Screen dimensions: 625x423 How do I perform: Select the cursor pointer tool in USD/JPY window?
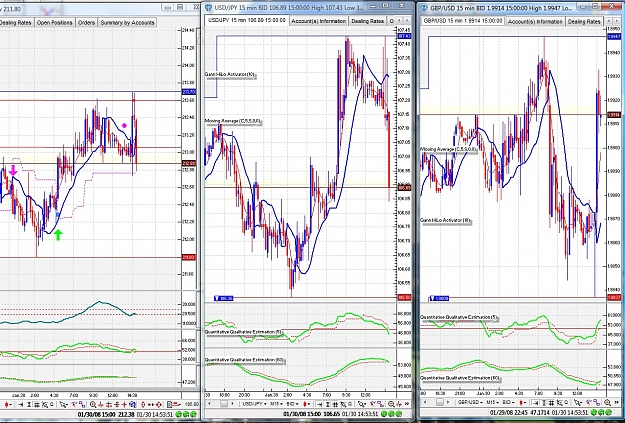(362, 404)
